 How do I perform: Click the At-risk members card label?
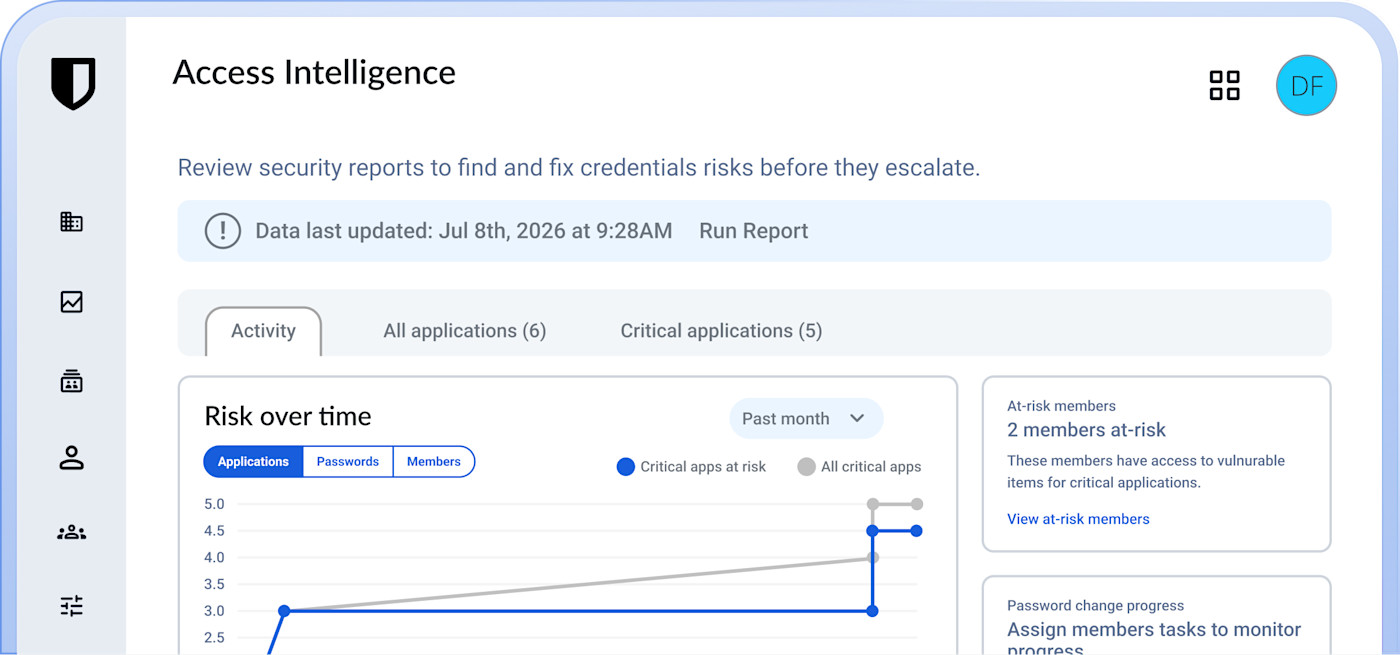point(1061,406)
